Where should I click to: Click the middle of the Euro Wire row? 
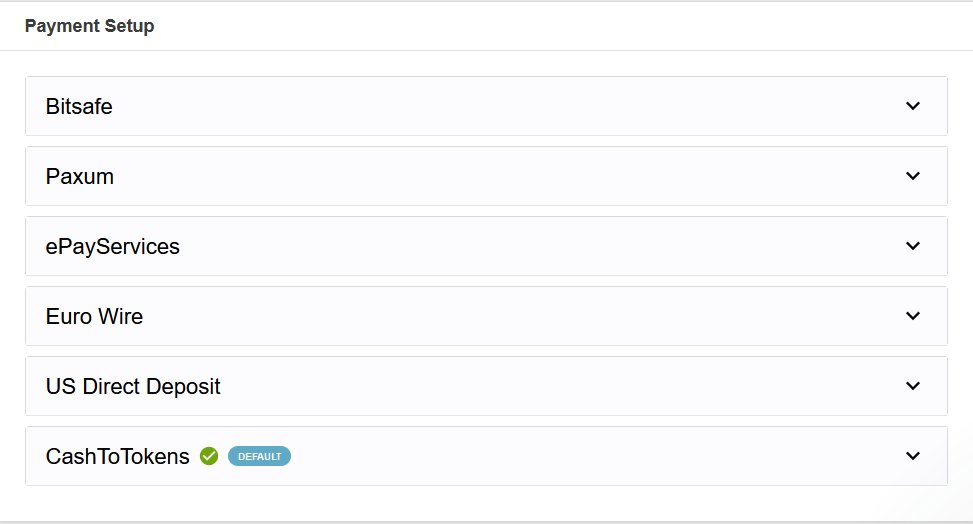pyautogui.click(x=486, y=316)
